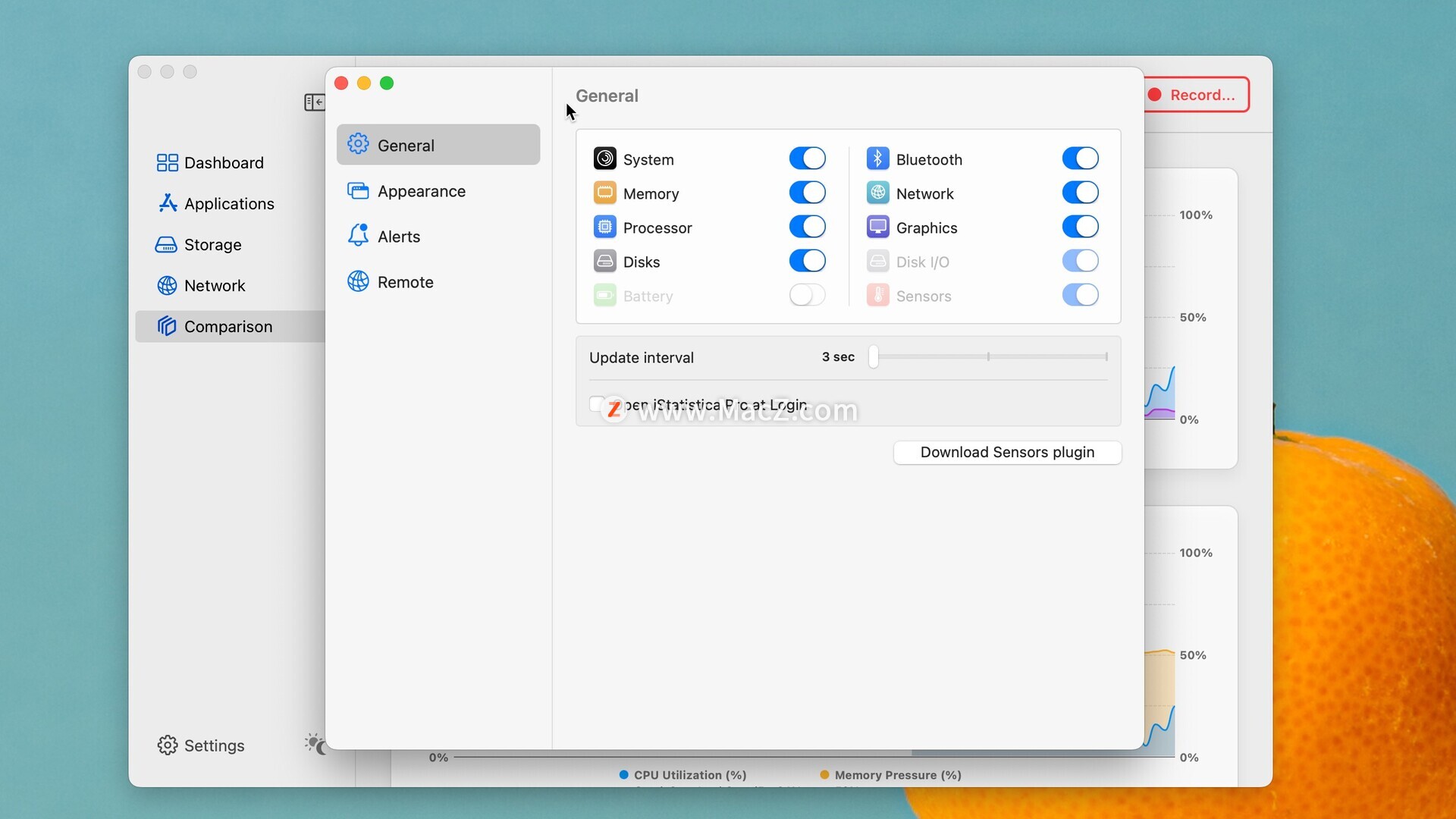Select the General preferences tab
1456x819 pixels.
pyautogui.click(x=438, y=145)
